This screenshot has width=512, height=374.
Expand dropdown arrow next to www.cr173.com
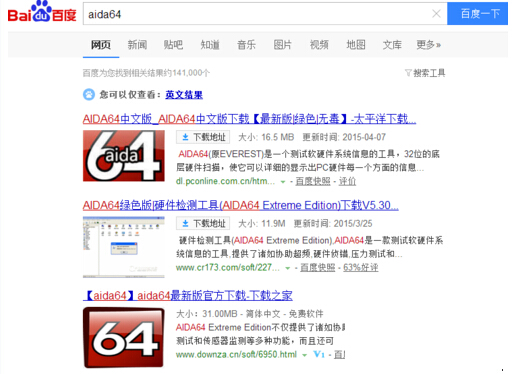(x=287, y=268)
